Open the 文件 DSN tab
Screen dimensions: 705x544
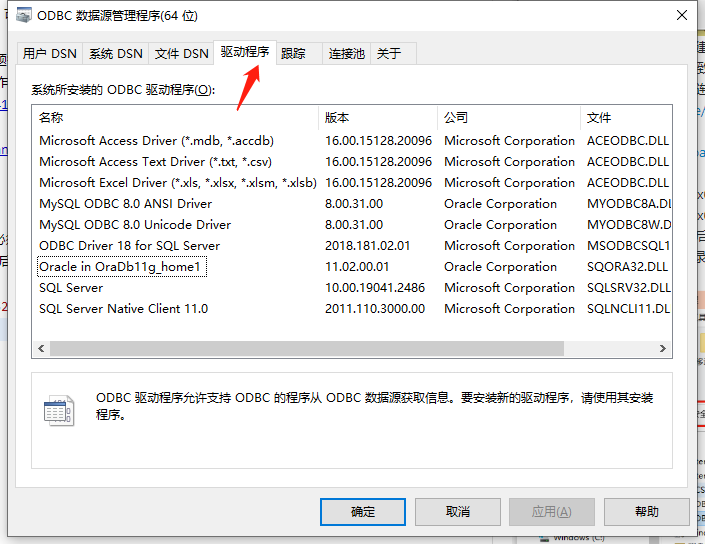[x=182, y=54]
